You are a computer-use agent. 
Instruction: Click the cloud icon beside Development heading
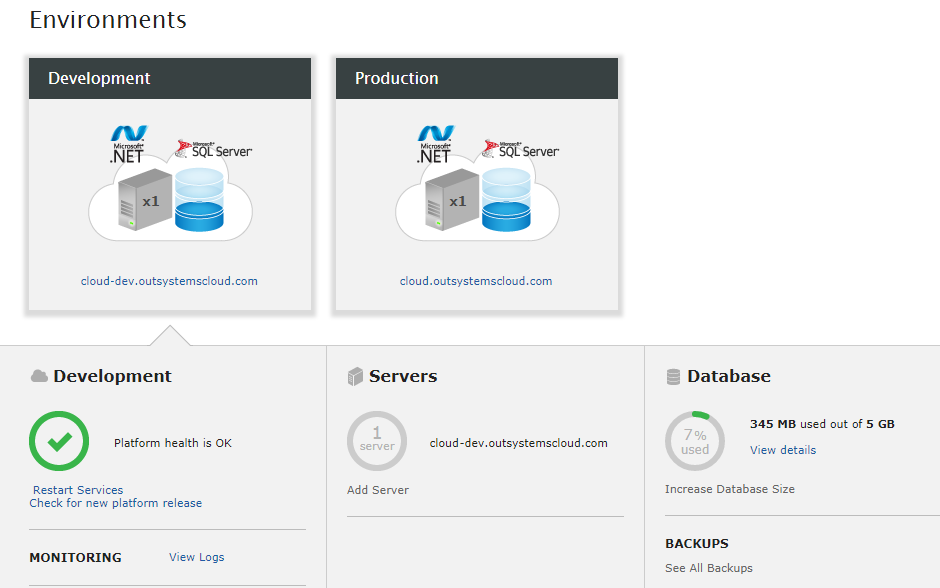click(39, 376)
